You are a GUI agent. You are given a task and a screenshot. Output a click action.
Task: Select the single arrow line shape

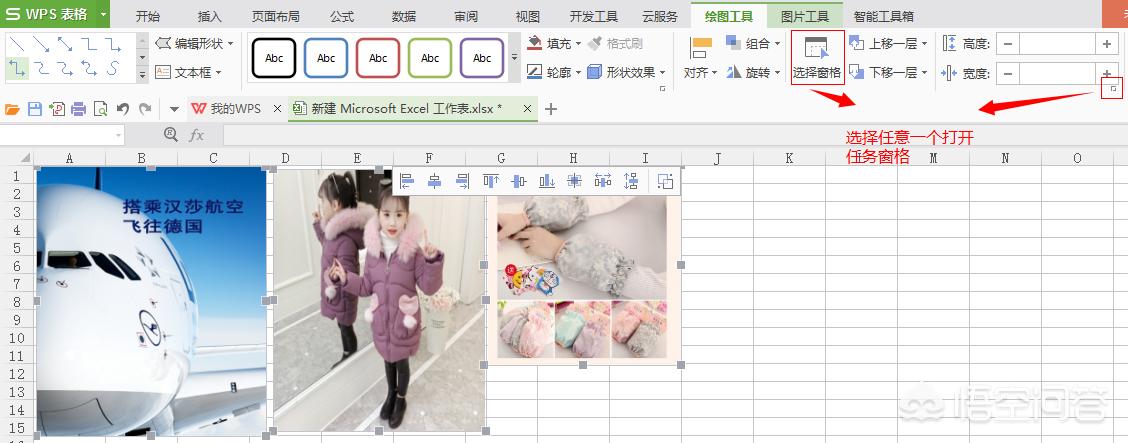pyautogui.click(x=41, y=45)
